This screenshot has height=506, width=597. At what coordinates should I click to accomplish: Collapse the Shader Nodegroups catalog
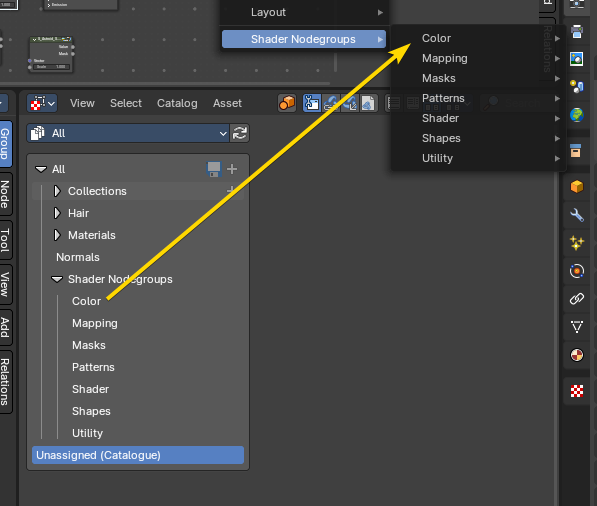click(x=57, y=279)
